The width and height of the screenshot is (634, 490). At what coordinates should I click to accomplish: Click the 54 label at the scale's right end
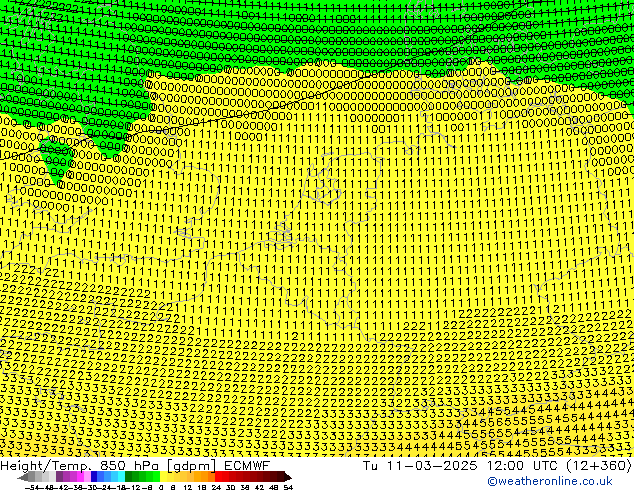point(288,488)
